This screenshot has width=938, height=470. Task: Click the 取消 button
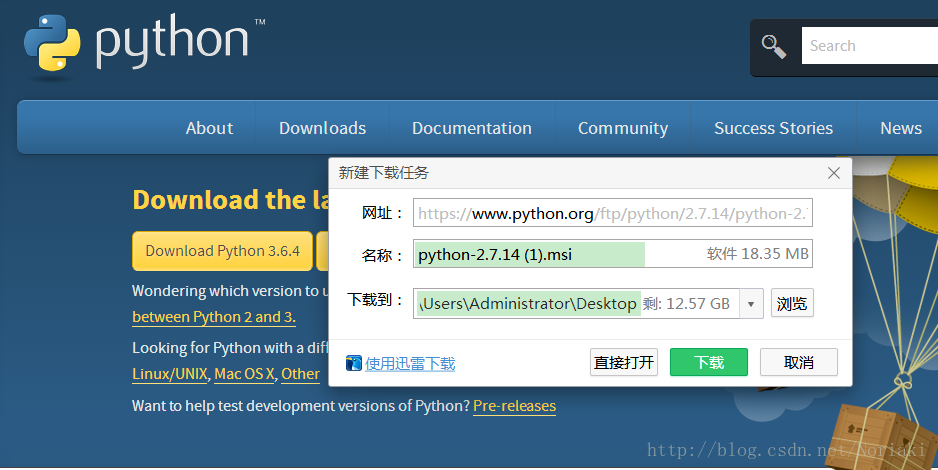799,362
